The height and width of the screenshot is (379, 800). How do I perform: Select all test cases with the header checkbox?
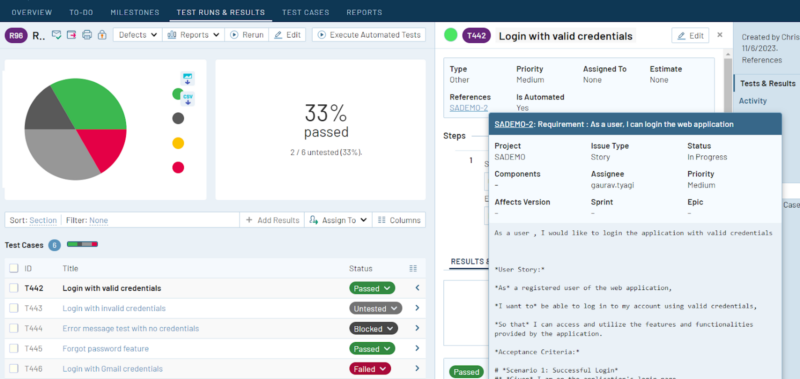(x=14, y=268)
